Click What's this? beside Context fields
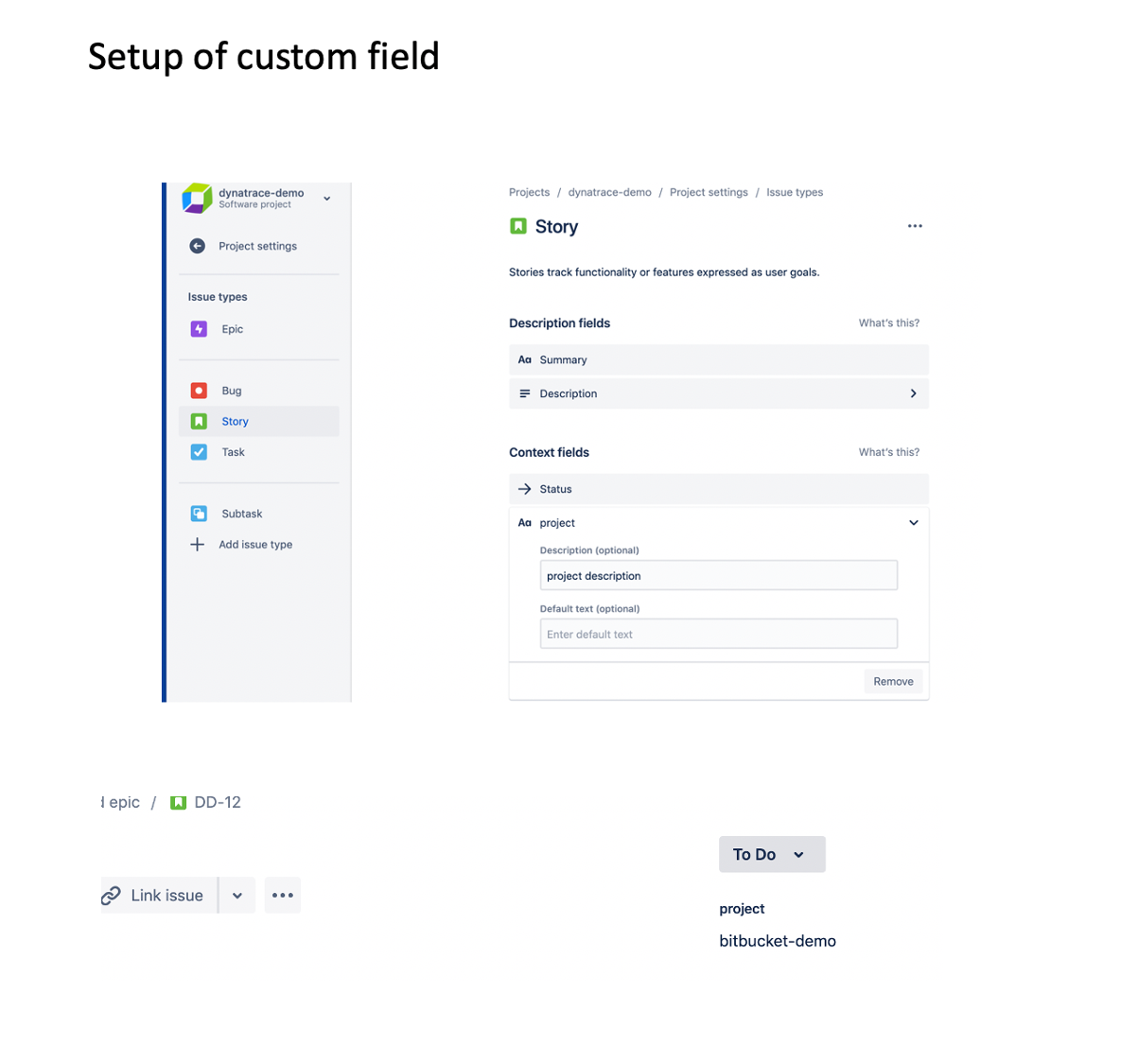Screen dimensions: 1121x1064 click(x=888, y=452)
